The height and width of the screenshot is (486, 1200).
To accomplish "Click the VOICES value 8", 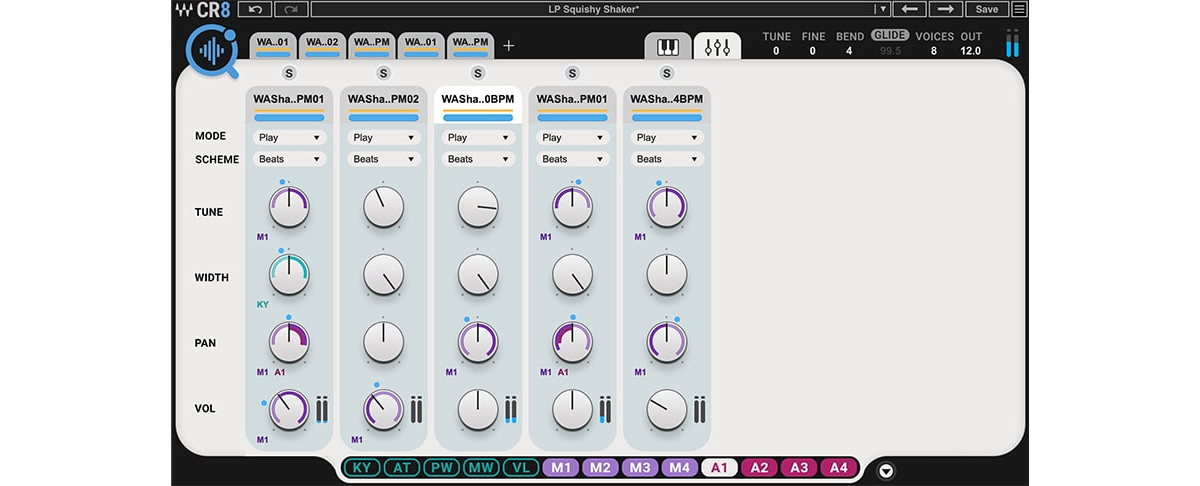I will coord(934,50).
